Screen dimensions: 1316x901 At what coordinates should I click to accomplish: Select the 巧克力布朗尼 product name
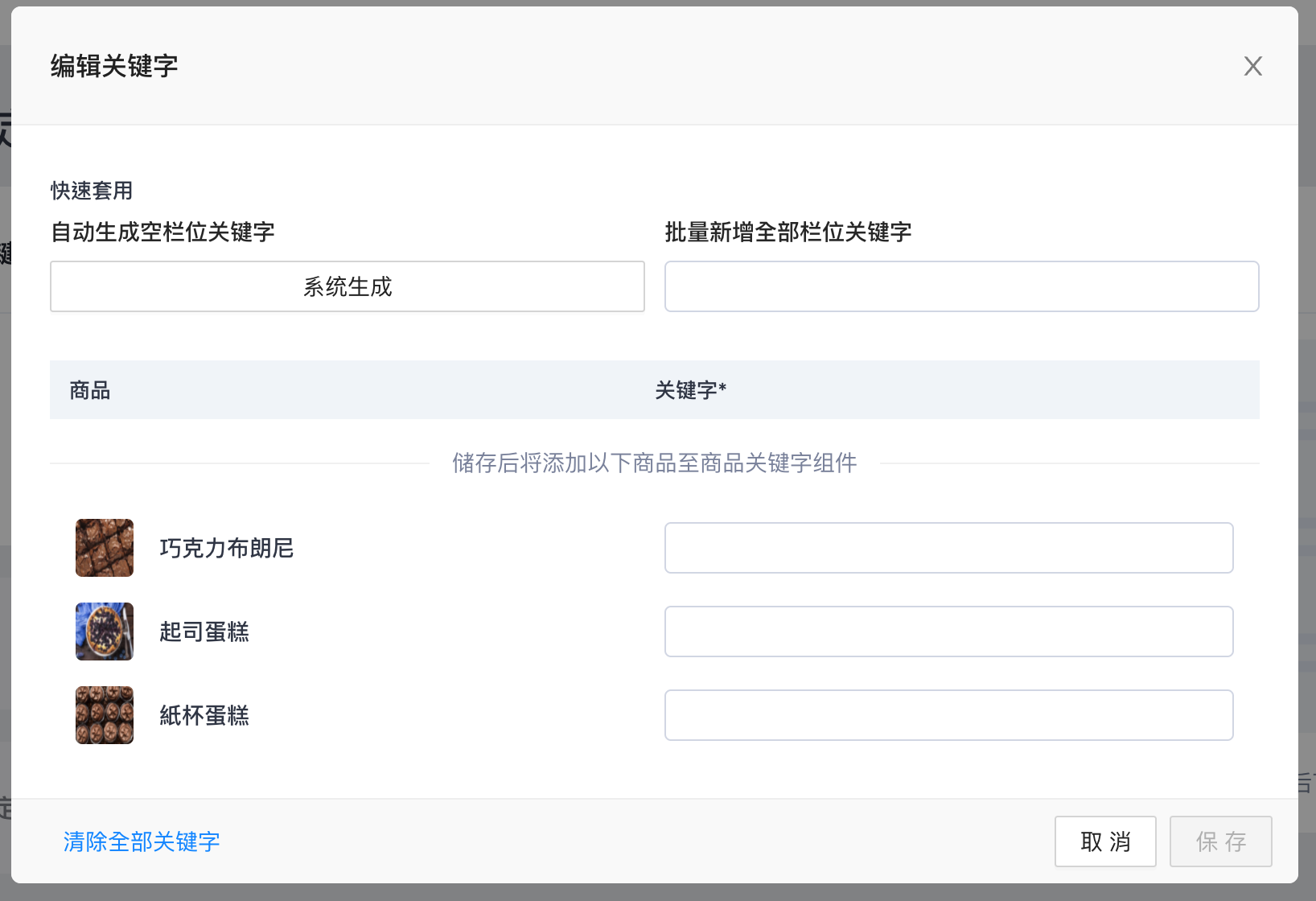click(227, 548)
